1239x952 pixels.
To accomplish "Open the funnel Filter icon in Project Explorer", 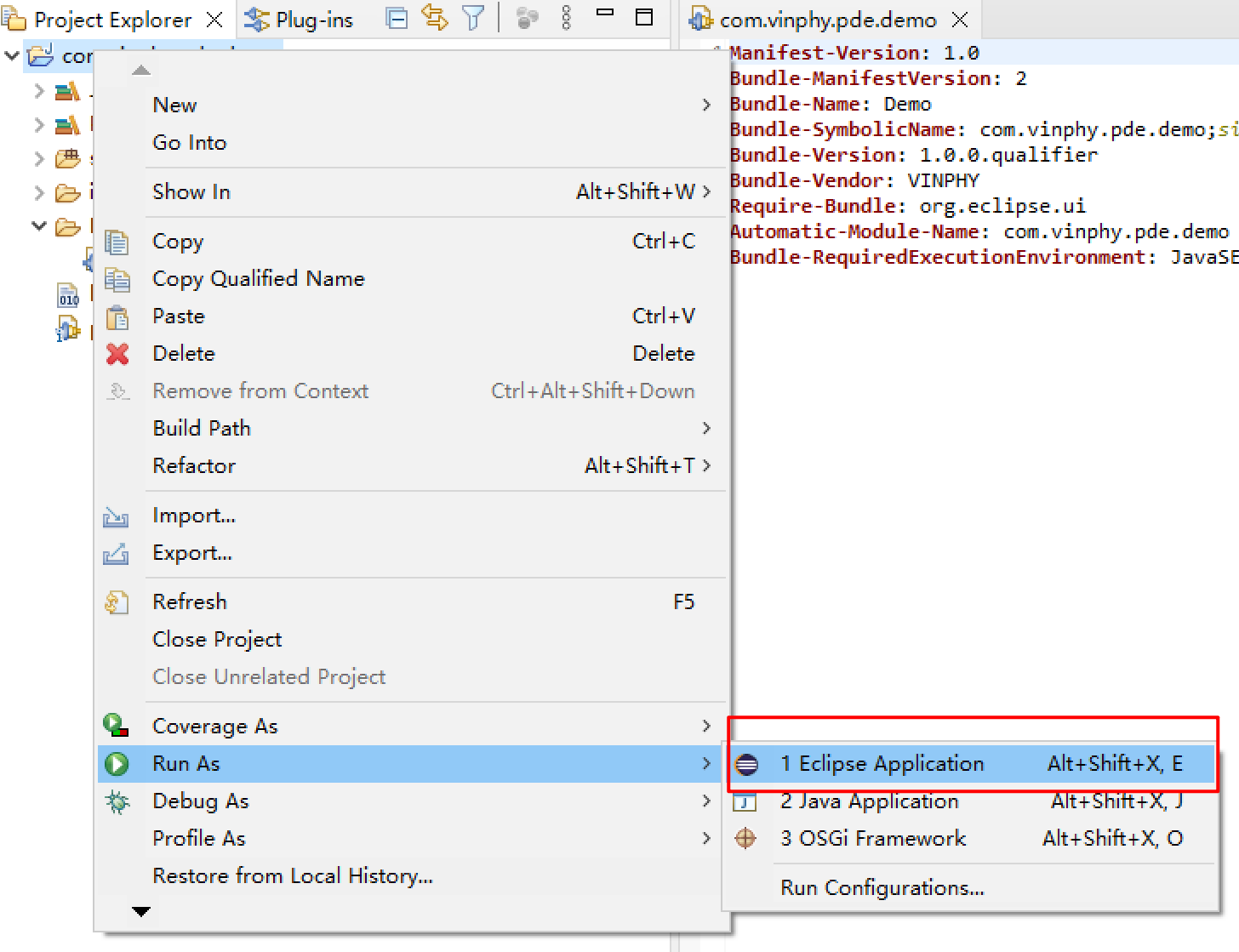I will coord(473,18).
